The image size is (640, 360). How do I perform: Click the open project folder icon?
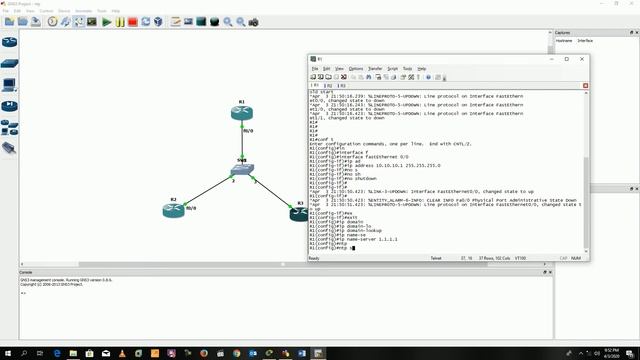[x=23, y=22]
